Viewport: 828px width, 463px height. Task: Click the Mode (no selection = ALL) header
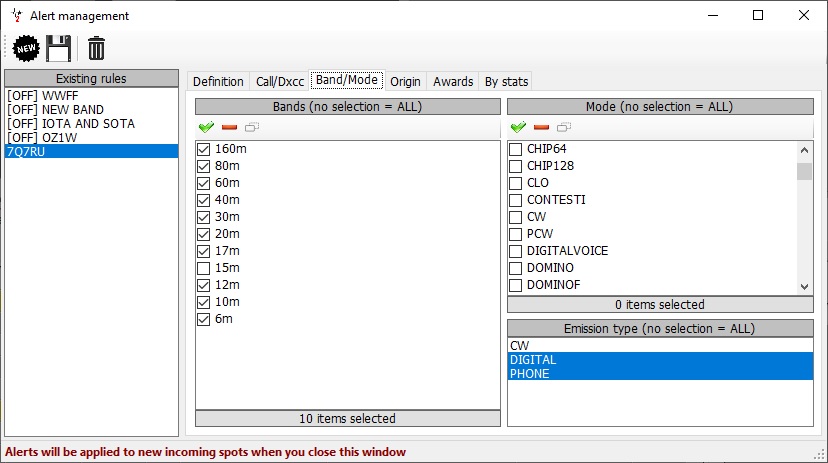coord(660,107)
